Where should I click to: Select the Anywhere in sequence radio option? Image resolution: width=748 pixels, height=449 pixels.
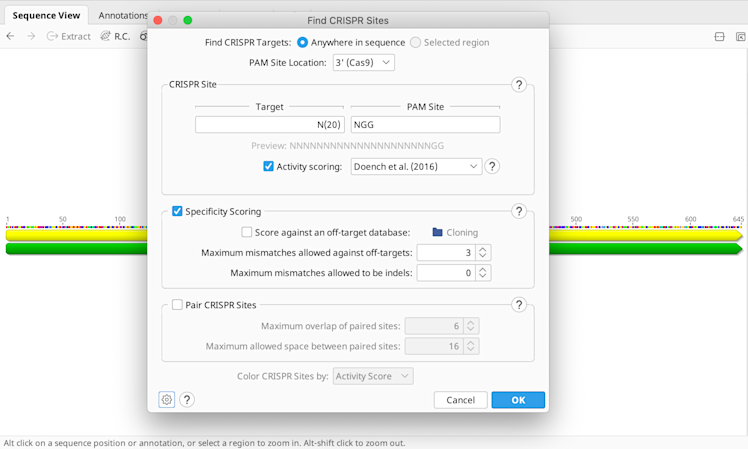click(x=303, y=43)
